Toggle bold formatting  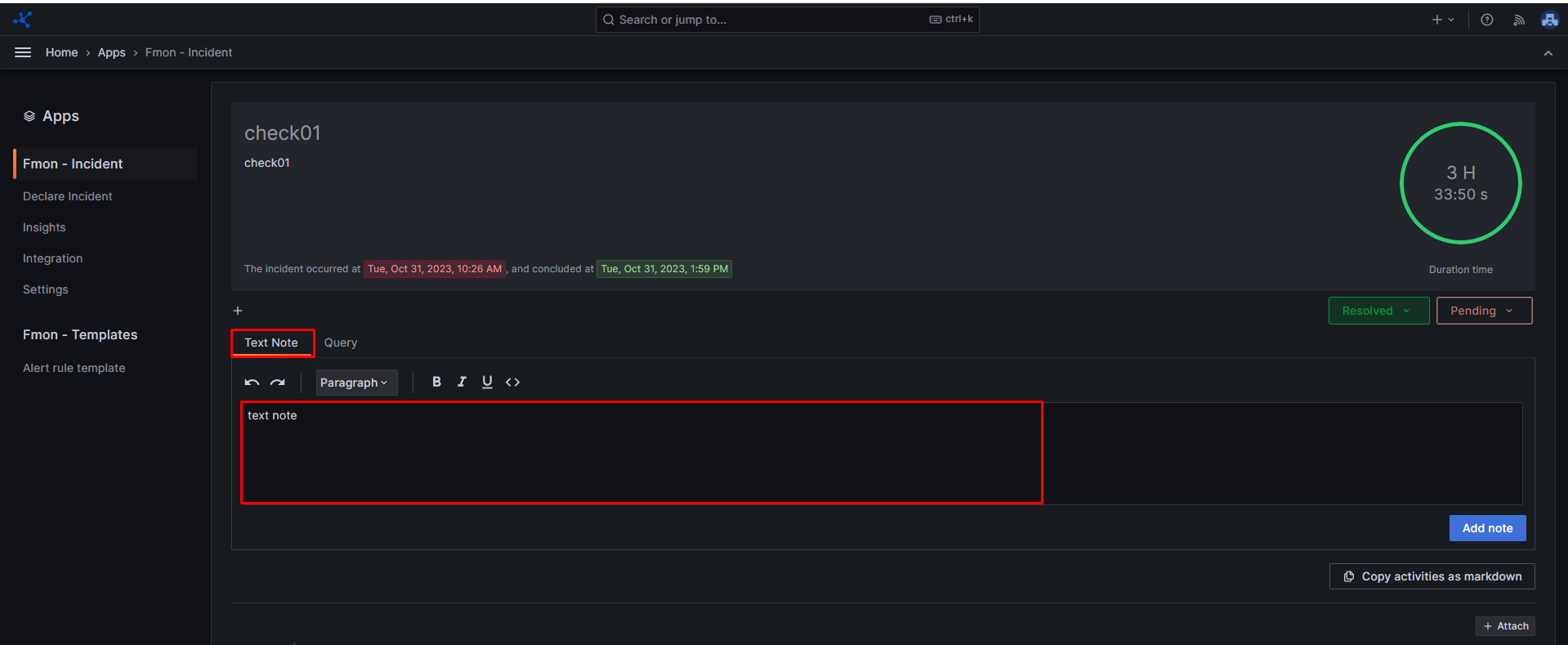[x=436, y=382]
